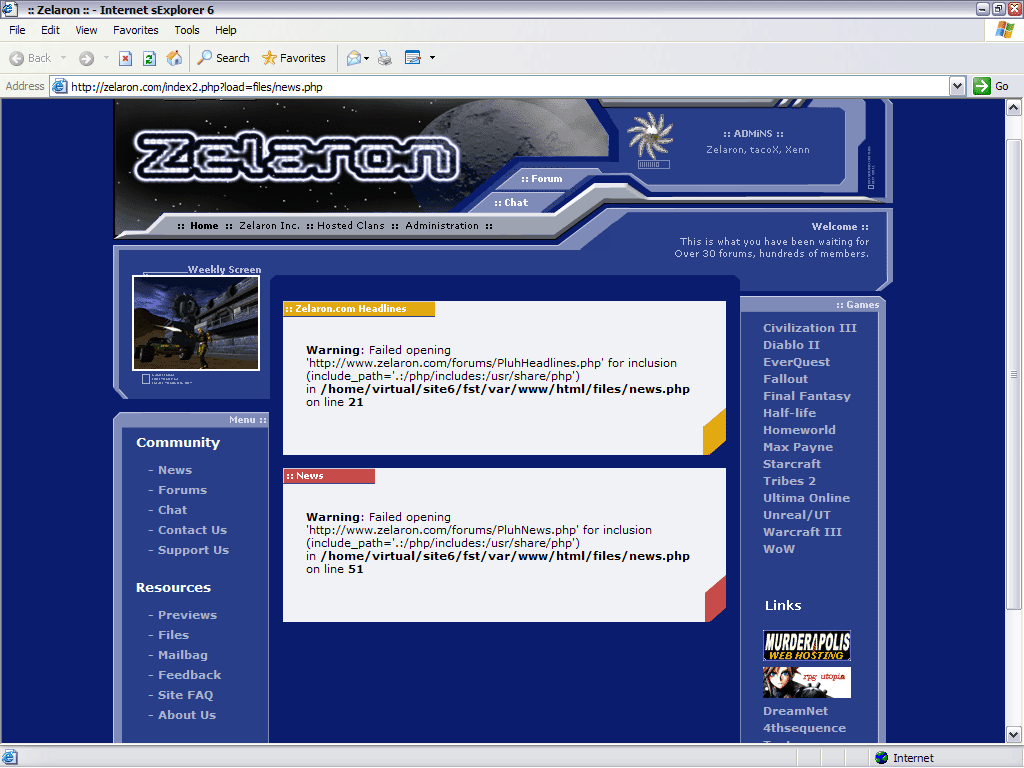
Task: Open Diablo II game link
Action: [x=792, y=345]
